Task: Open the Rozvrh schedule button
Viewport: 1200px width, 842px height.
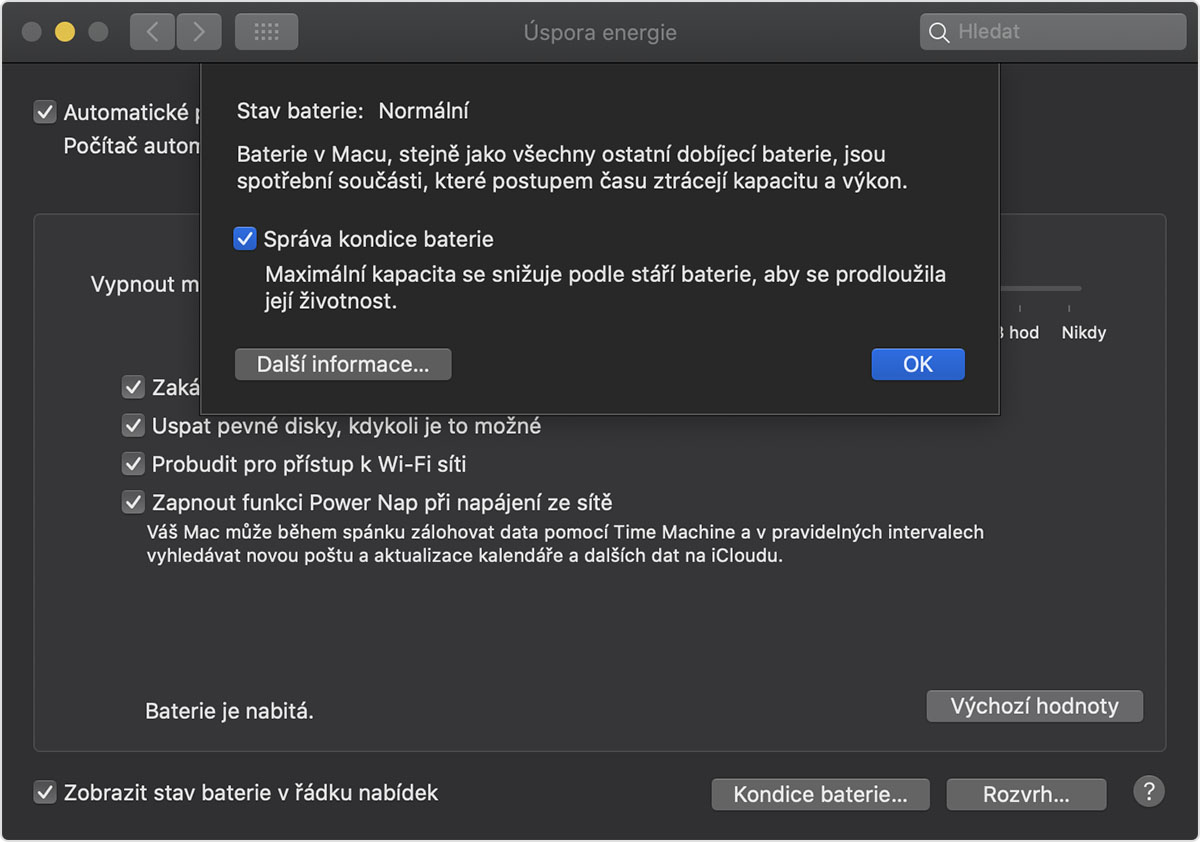Action: [1026, 795]
